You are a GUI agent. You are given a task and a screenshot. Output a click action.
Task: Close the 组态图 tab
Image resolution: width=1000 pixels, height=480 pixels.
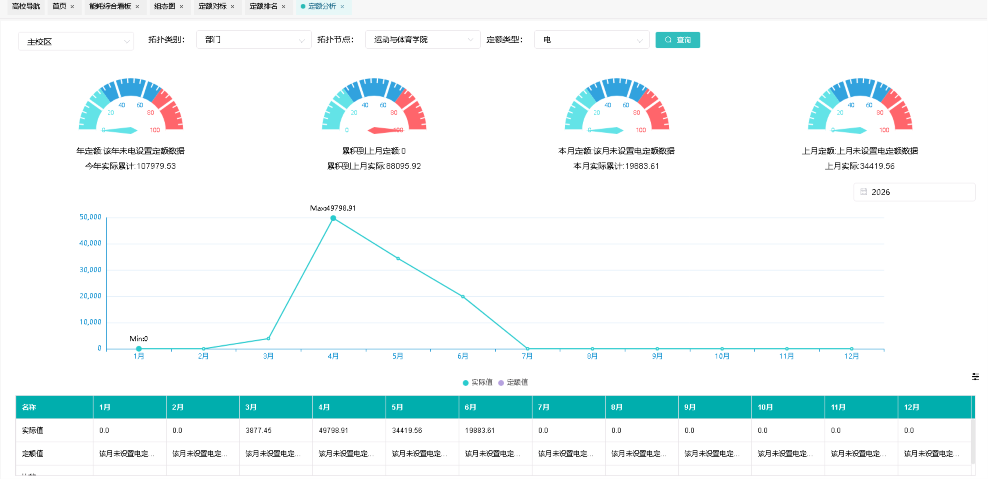tap(181, 6)
